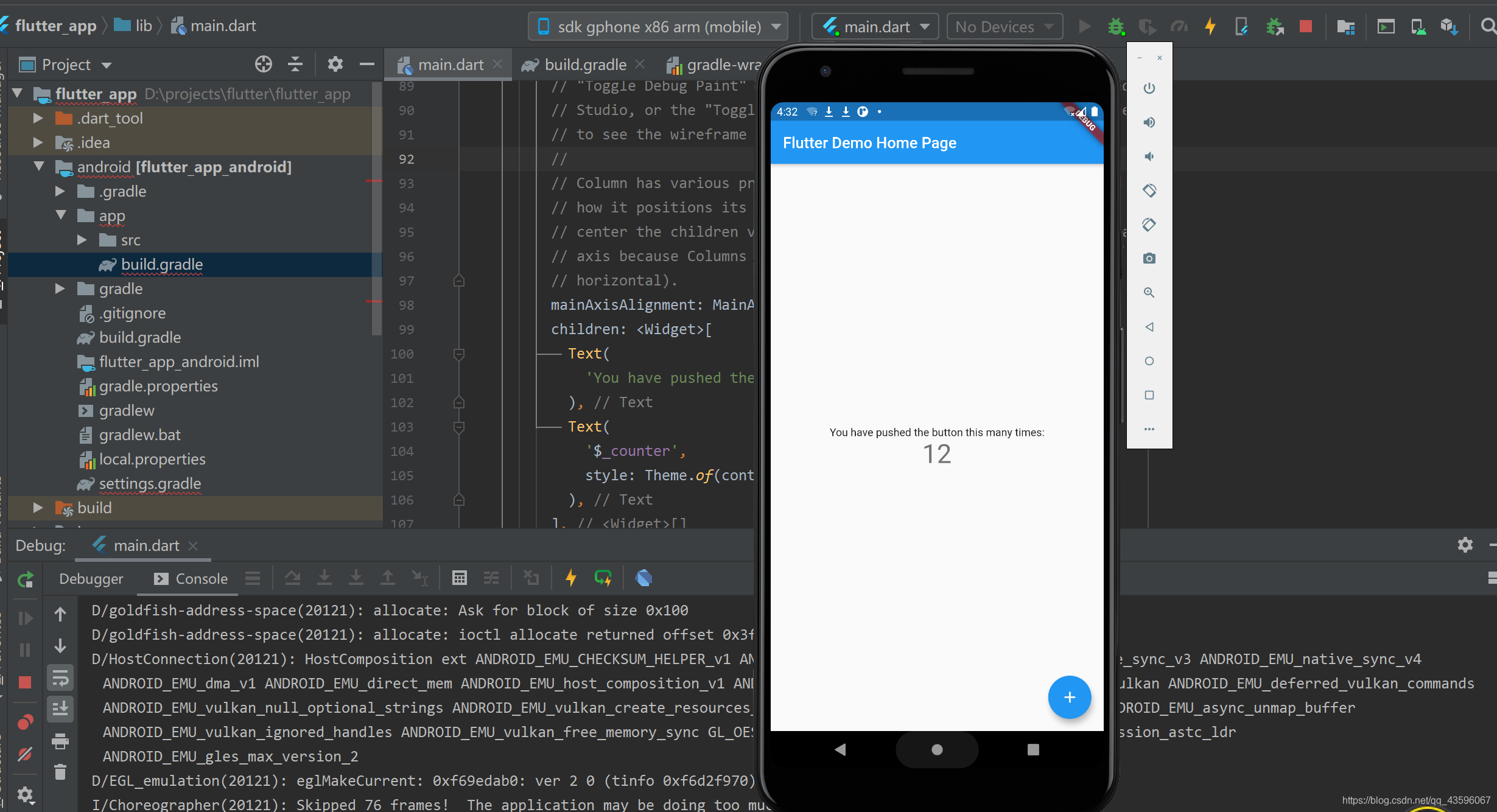Take emulator screenshot with camera icon
This screenshot has width=1497, height=812.
tap(1149, 259)
